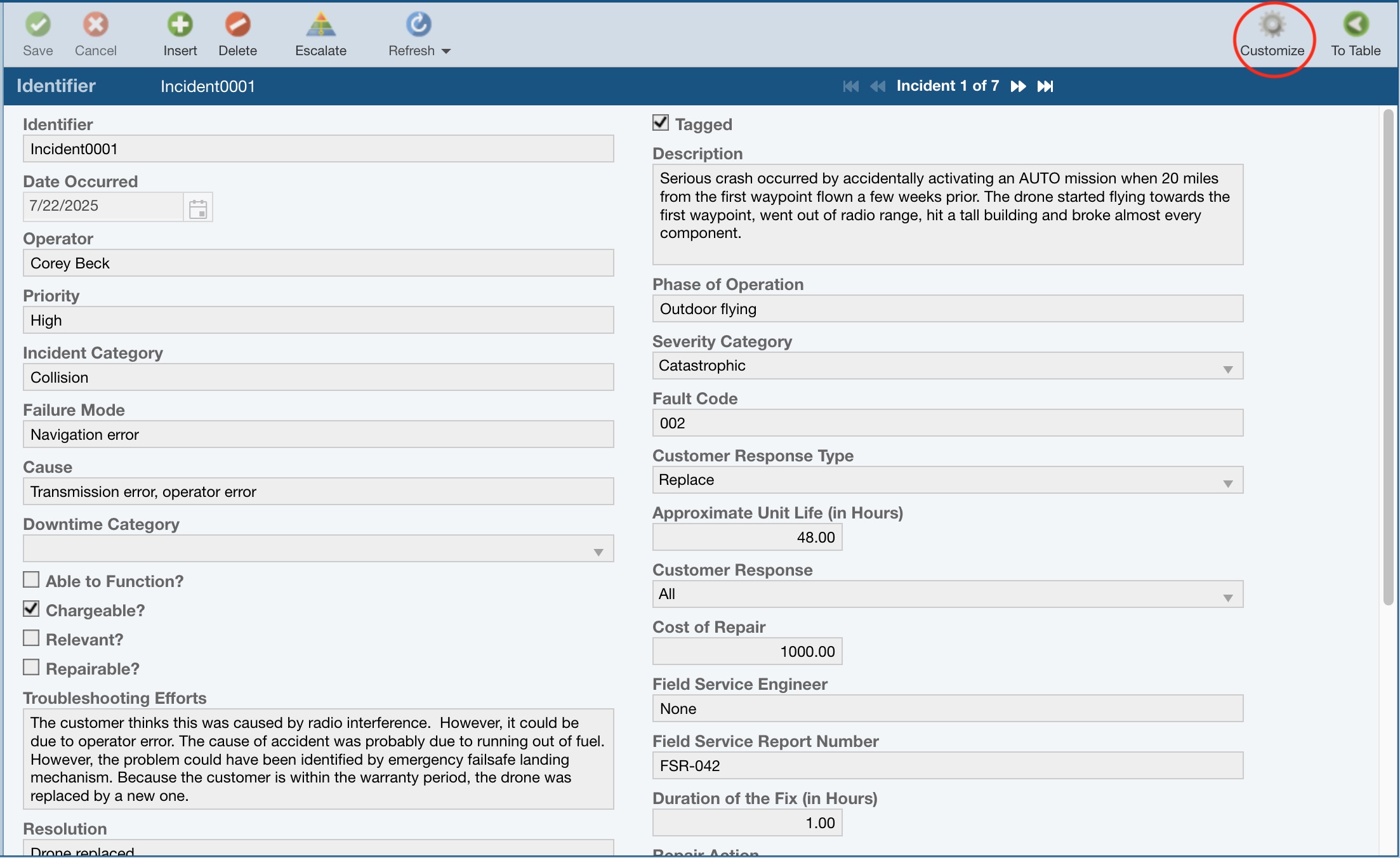Uncheck the Tagged checkbox
The height and width of the screenshot is (858, 1400).
661,122
